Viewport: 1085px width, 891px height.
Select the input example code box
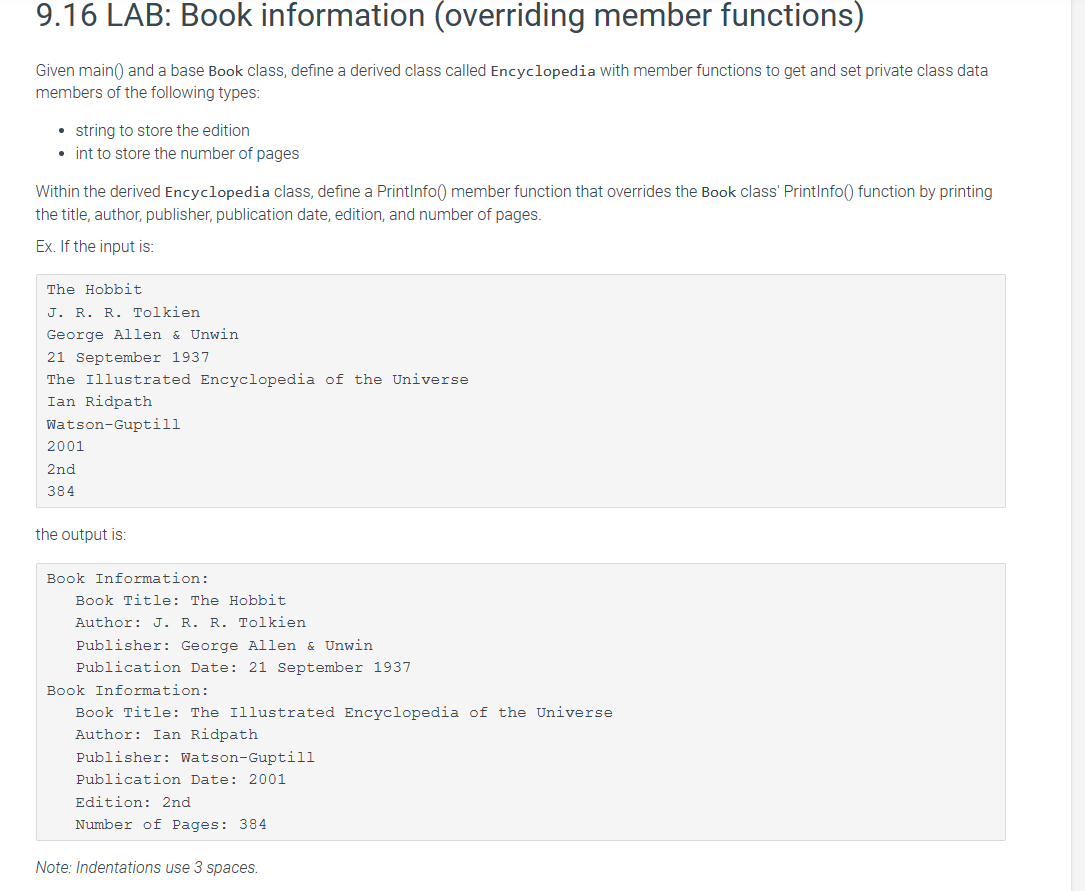point(520,390)
